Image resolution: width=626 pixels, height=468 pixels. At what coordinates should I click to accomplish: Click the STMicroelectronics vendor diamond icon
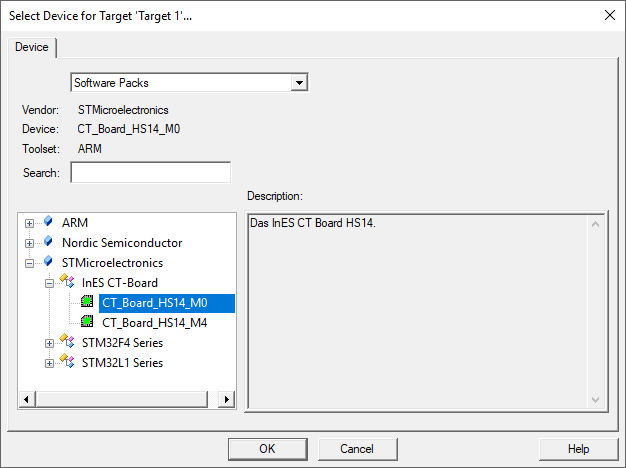(48, 262)
